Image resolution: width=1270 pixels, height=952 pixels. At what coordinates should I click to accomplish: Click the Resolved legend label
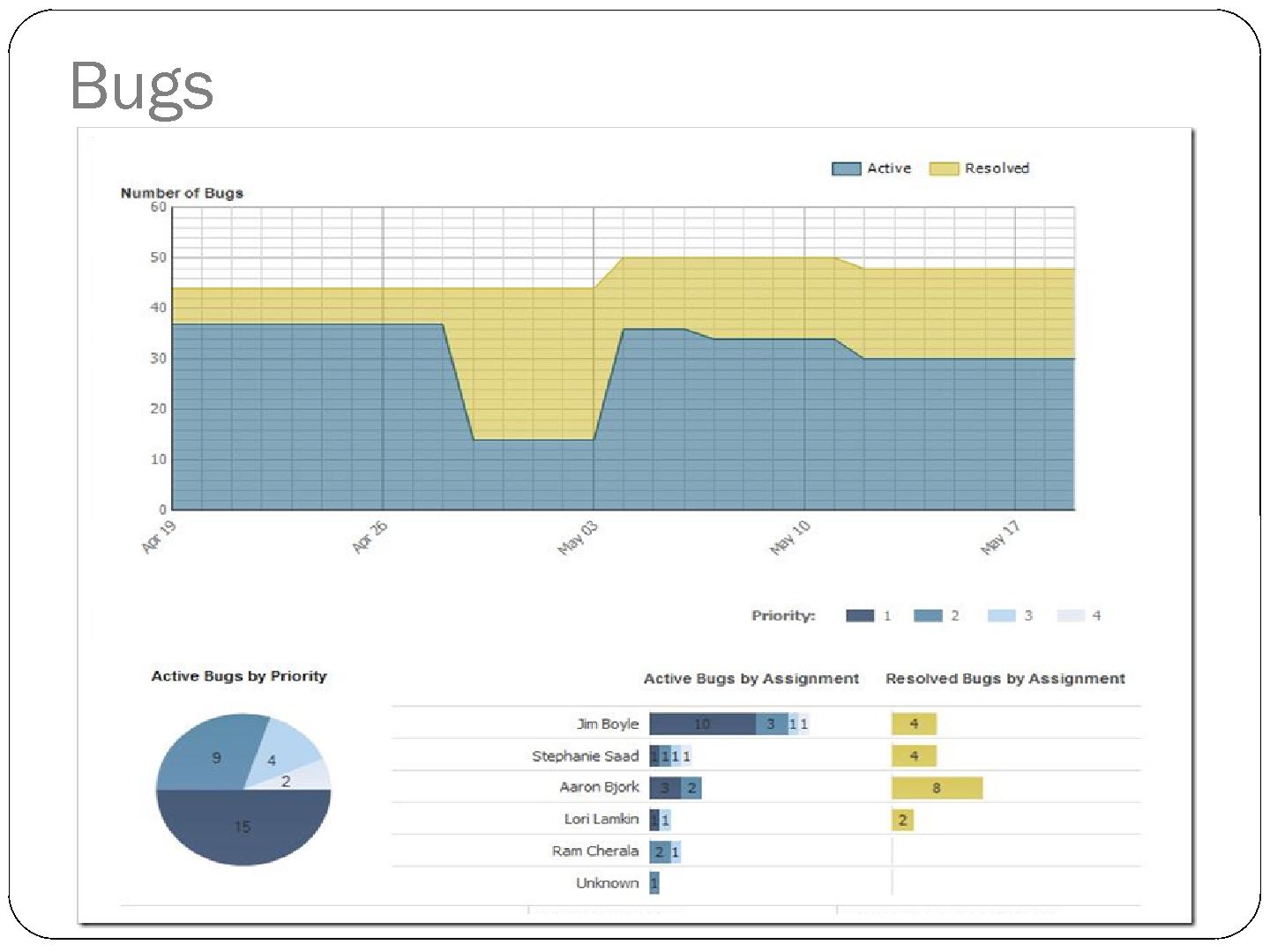pyautogui.click(x=997, y=168)
